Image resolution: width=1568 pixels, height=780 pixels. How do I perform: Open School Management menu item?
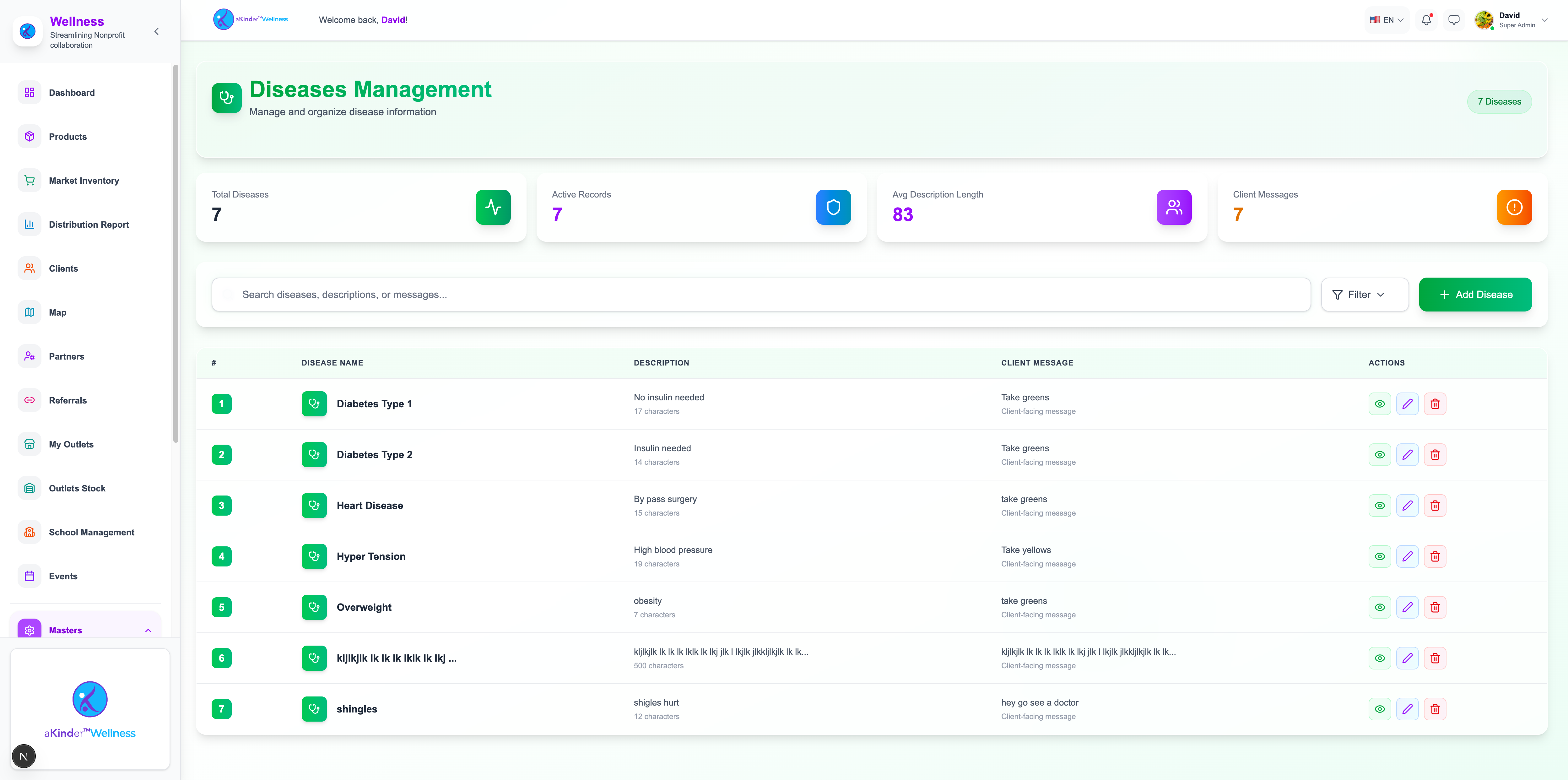click(91, 532)
